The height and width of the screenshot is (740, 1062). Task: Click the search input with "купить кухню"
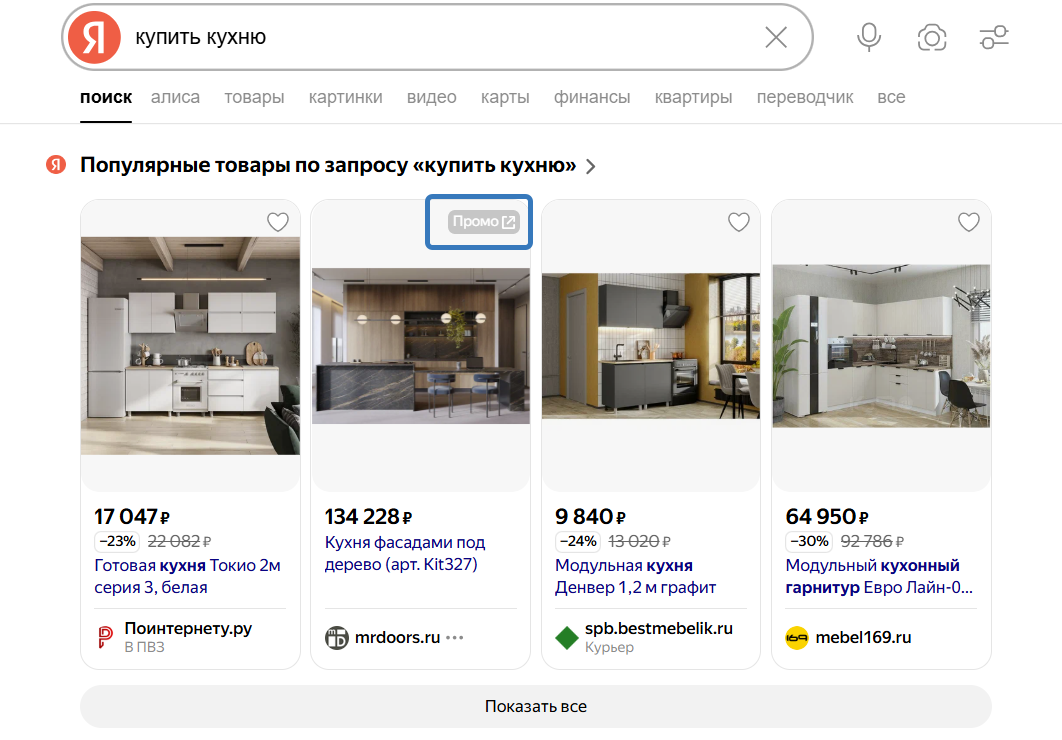(440, 38)
